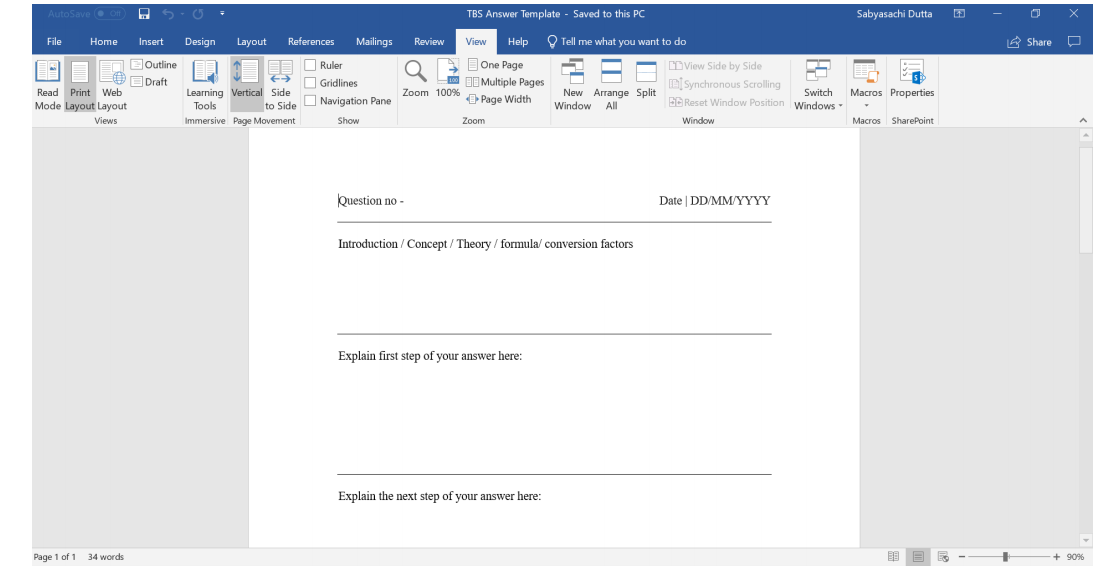Open Outline view
This screenshot has width=1113, height=568.
coord(154,65)
